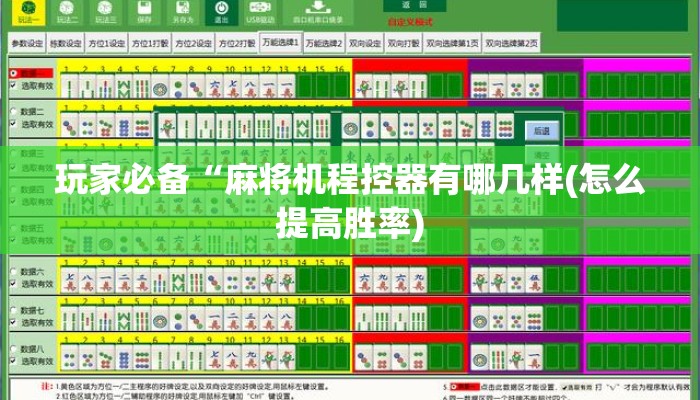
Task: Click the 另存为 save-as icon
Action: click(x=183, y=12)
